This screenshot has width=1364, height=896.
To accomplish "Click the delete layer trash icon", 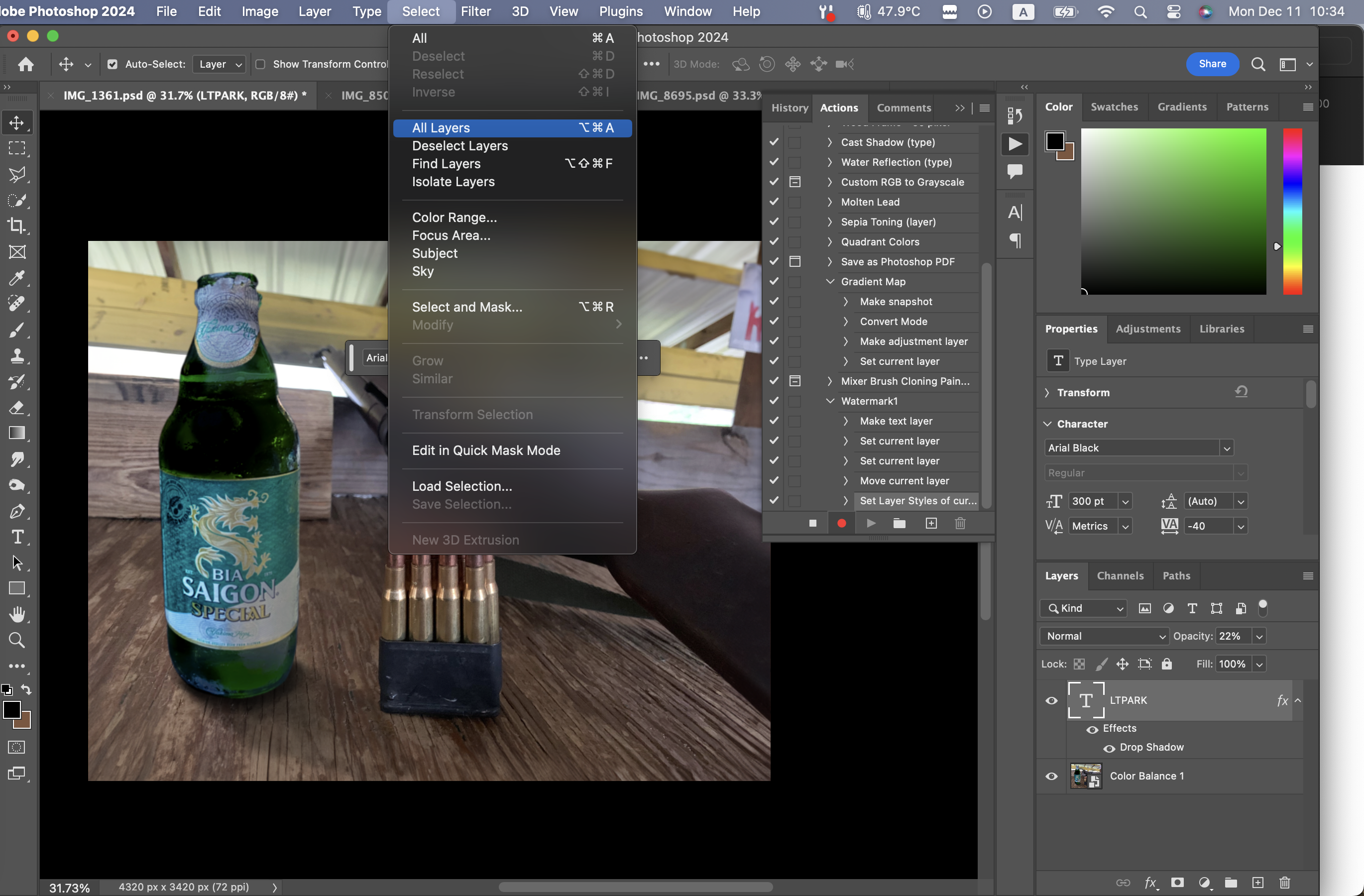I will pyautogui.click(x=1284, y=882).
